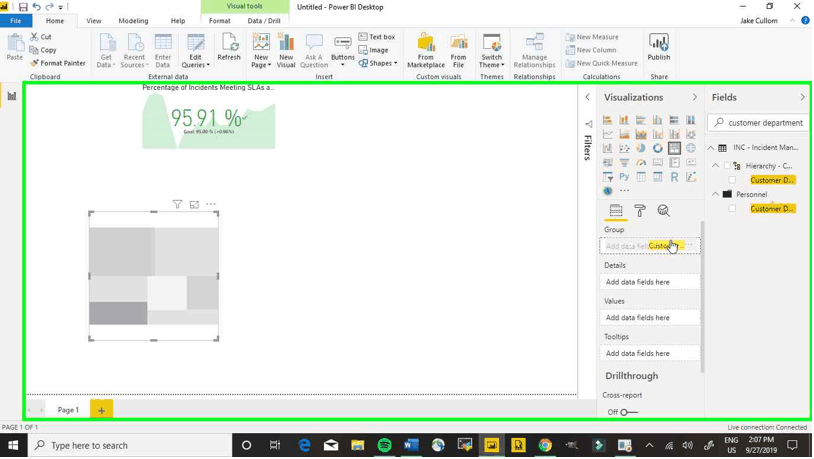Add a new page with plus button
This screenshot has height=459, width=814.
101,410
